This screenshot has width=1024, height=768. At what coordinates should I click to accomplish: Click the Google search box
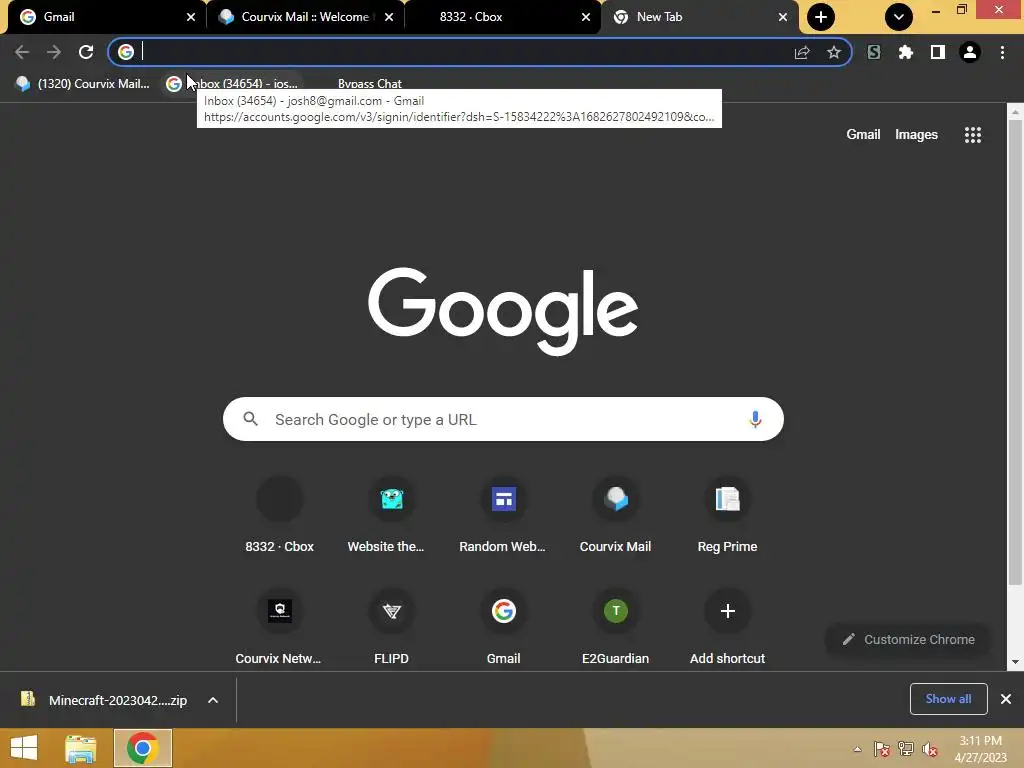pos(503,419)
